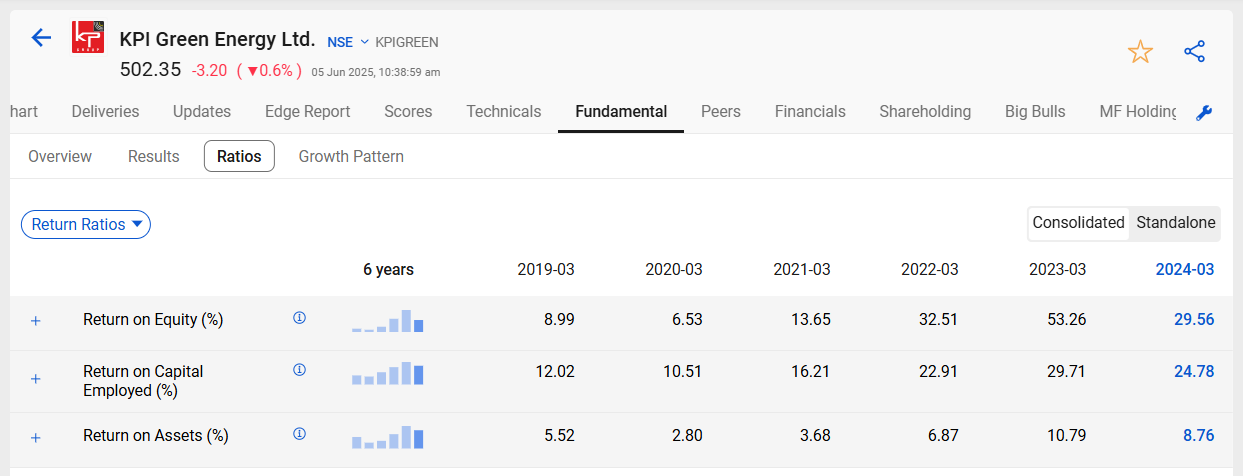Open the Shareholding tab
Image resolution: width=1243 pixels, height=476 pixels.
pos(925,112)
